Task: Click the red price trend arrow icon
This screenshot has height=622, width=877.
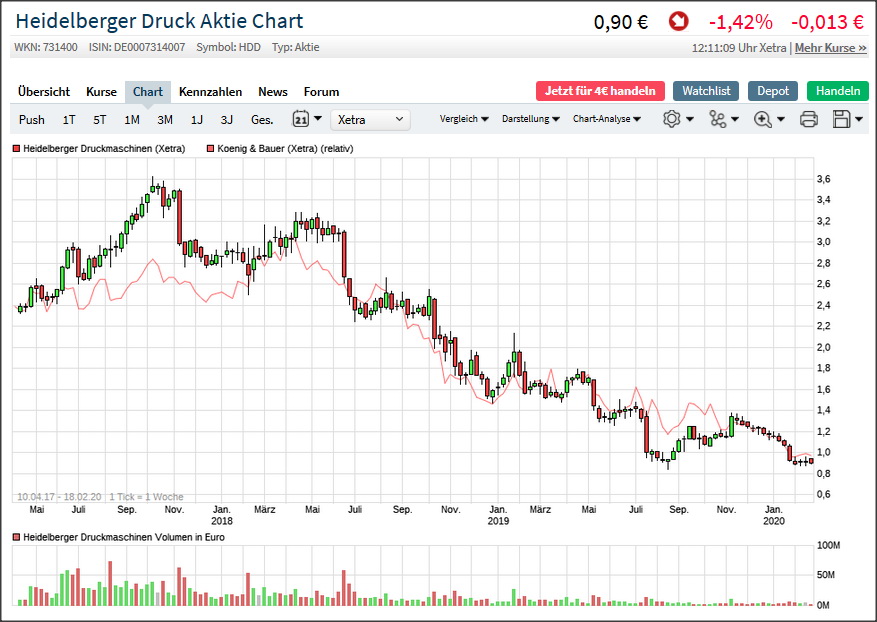Action: (x=678, y=22)
